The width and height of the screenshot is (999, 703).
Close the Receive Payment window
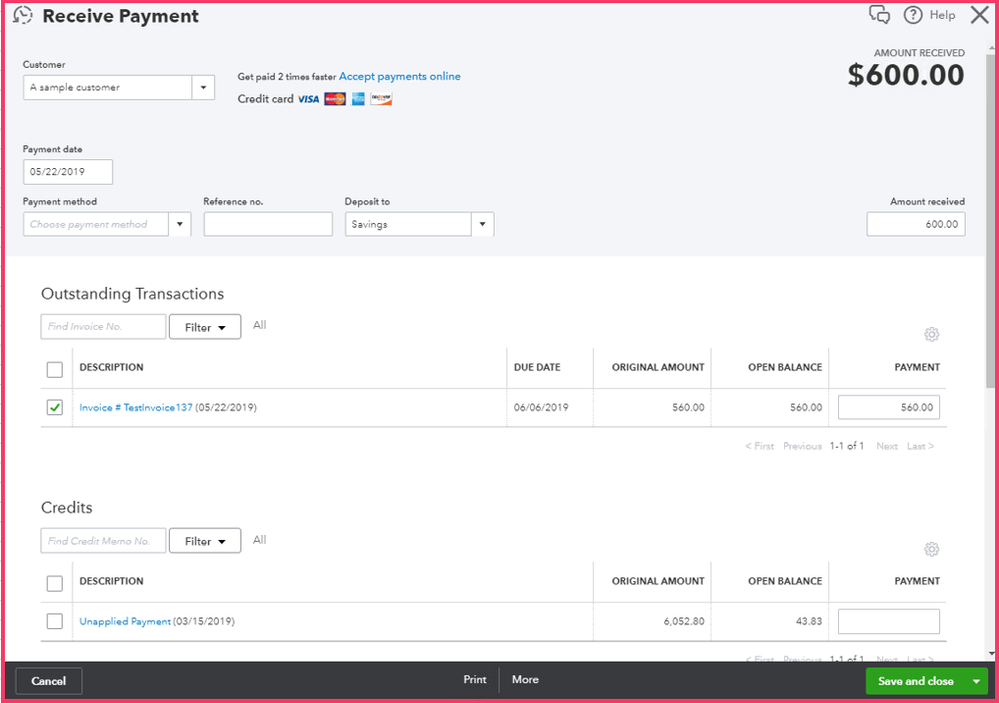979,15
